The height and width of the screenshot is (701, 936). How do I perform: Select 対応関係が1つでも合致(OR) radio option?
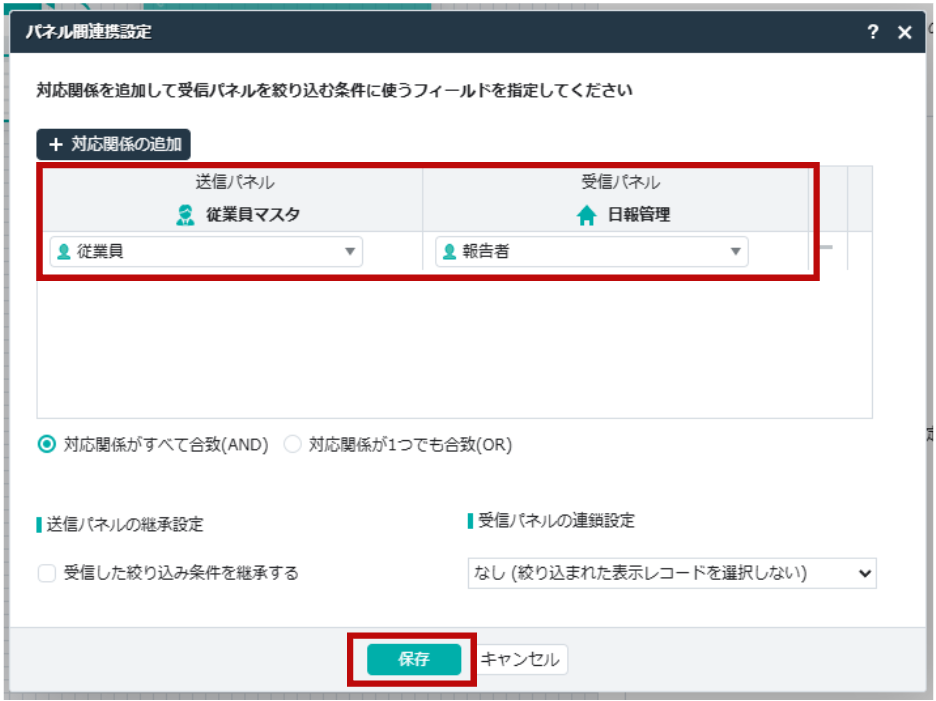coord(292,445)
